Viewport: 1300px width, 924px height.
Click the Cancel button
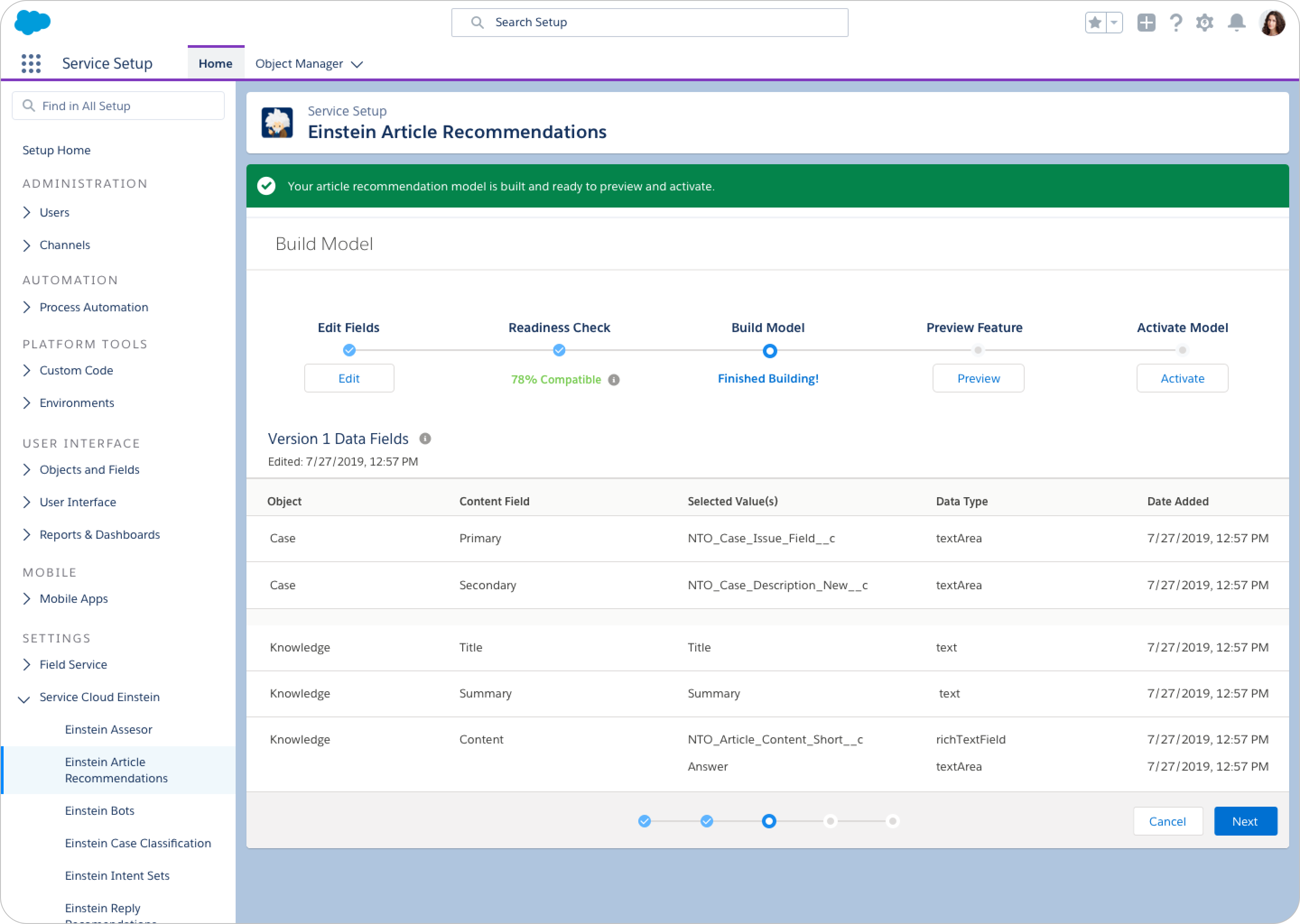(x=1167, y=821)
